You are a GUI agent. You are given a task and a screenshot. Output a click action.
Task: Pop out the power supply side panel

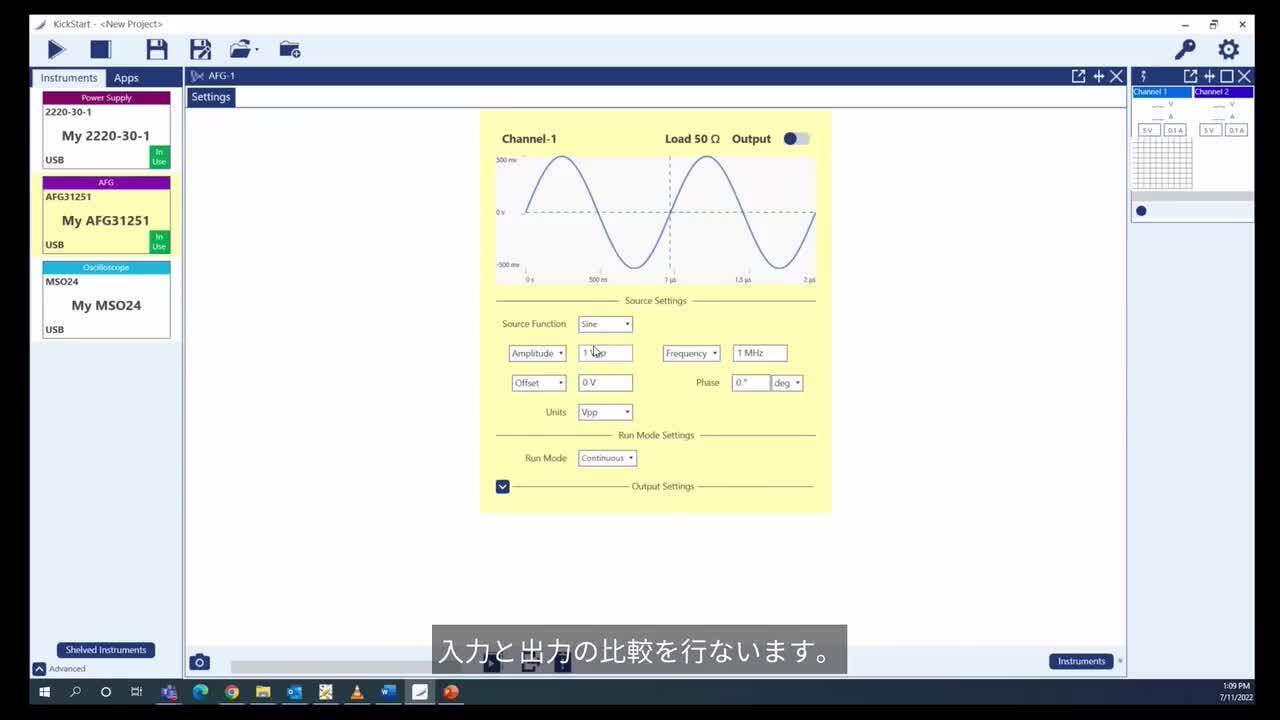1190,76
